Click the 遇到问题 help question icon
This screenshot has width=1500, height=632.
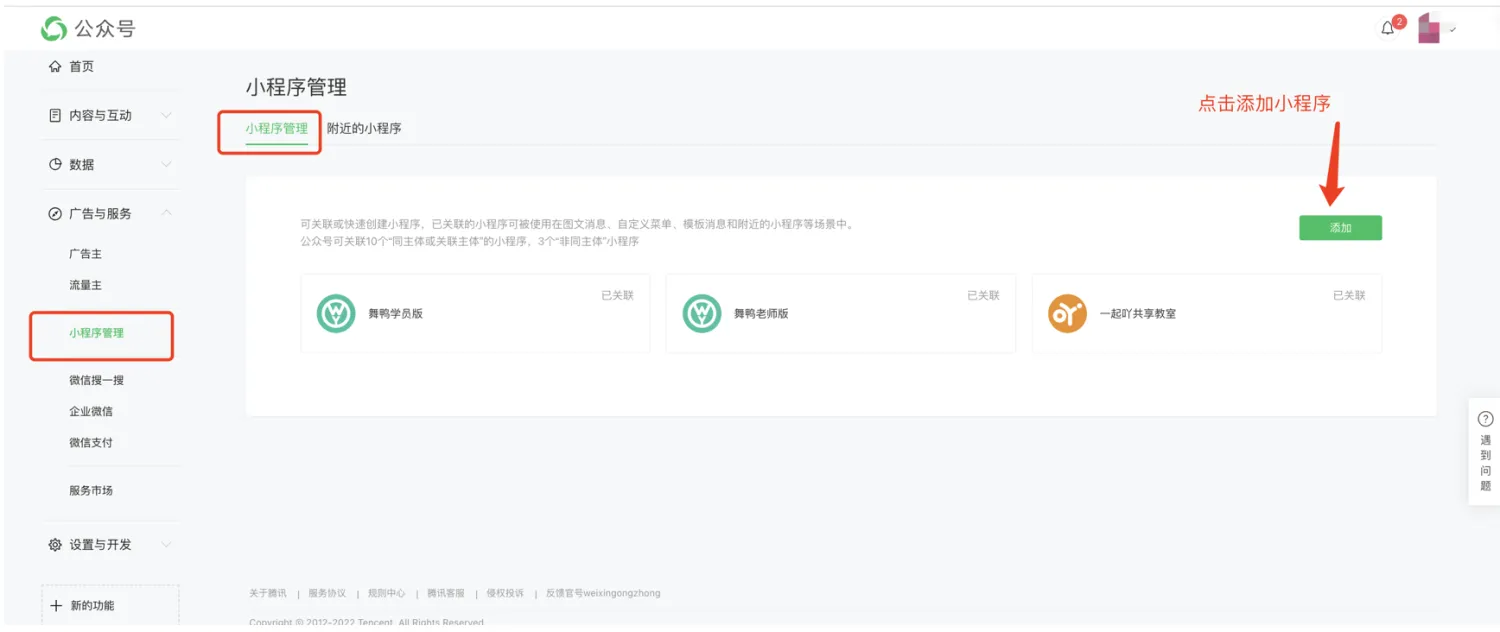pyautogui.click(x=1485, y=420)
